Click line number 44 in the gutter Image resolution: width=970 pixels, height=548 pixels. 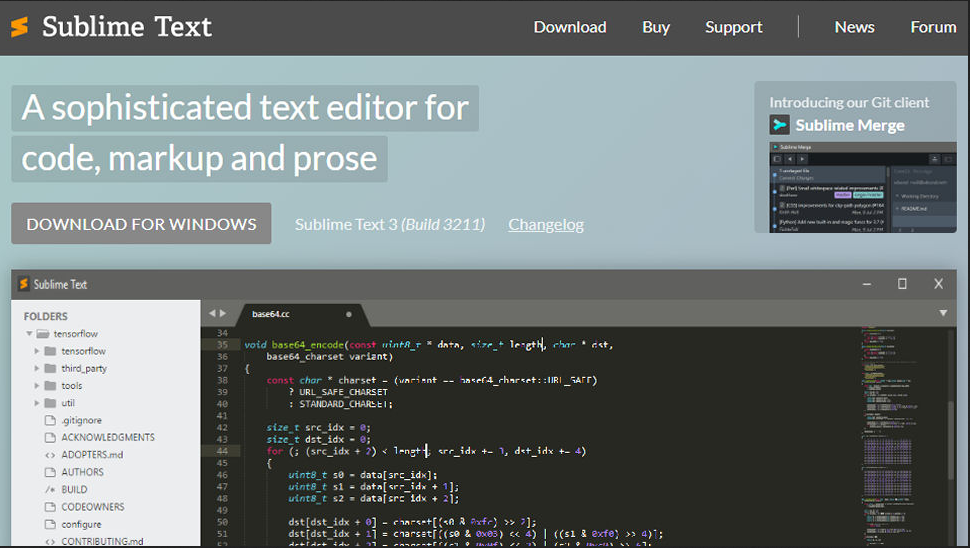(222, 451)
